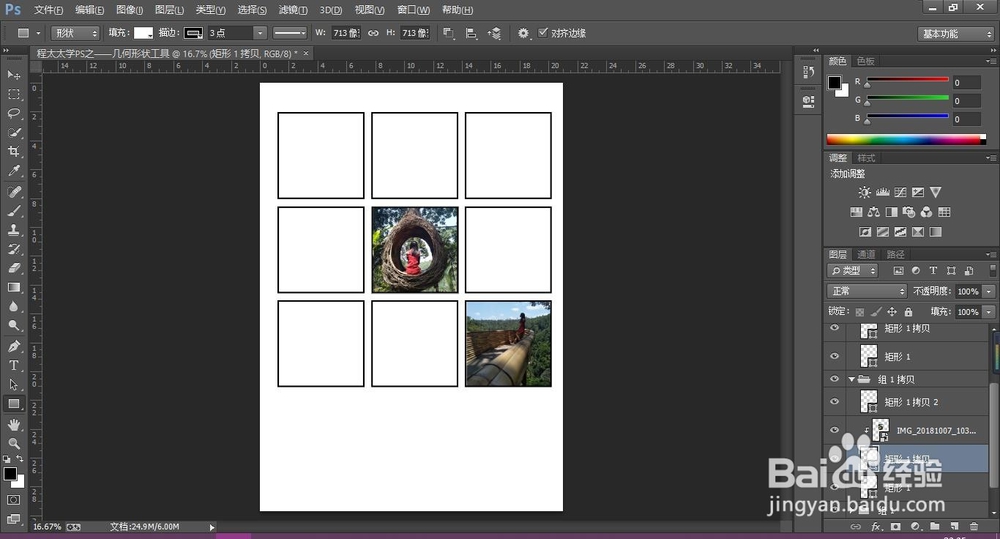Open the 类型 layer filter dropdown
Viewport: 1000px width, 539px height.
click(x=853, y=271)
